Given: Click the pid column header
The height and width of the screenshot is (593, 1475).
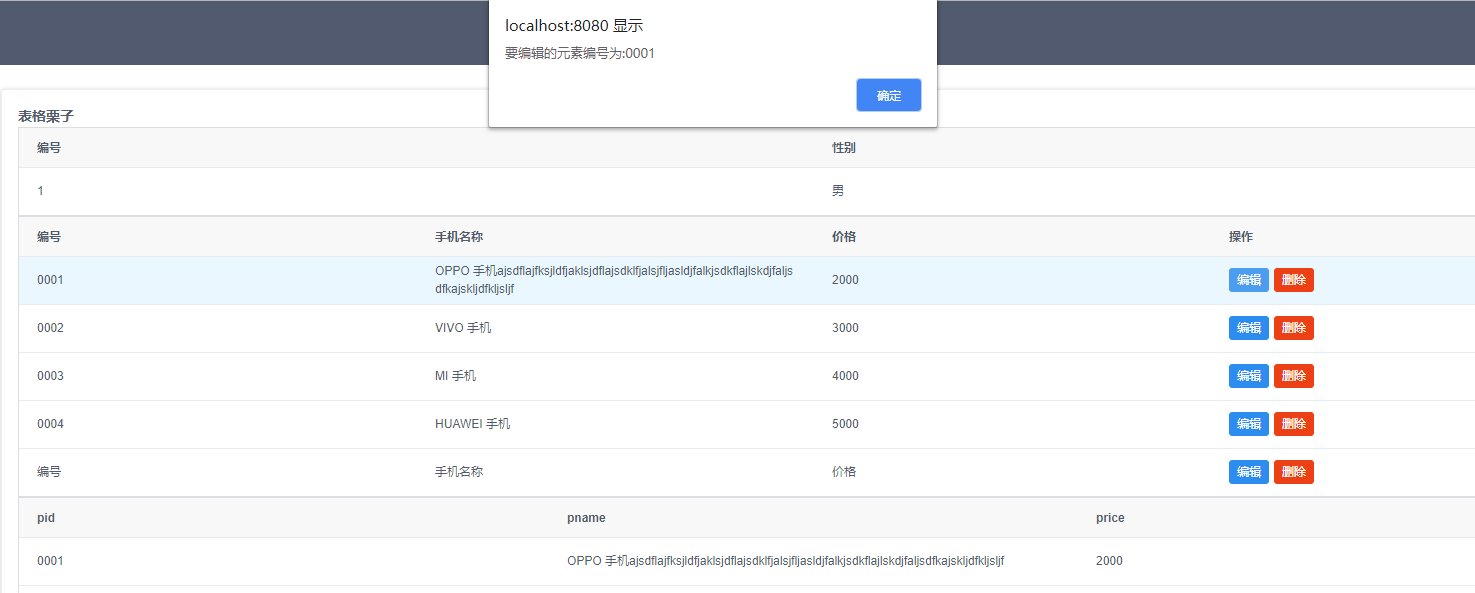Looking at the screenshot, I should 46,518.
